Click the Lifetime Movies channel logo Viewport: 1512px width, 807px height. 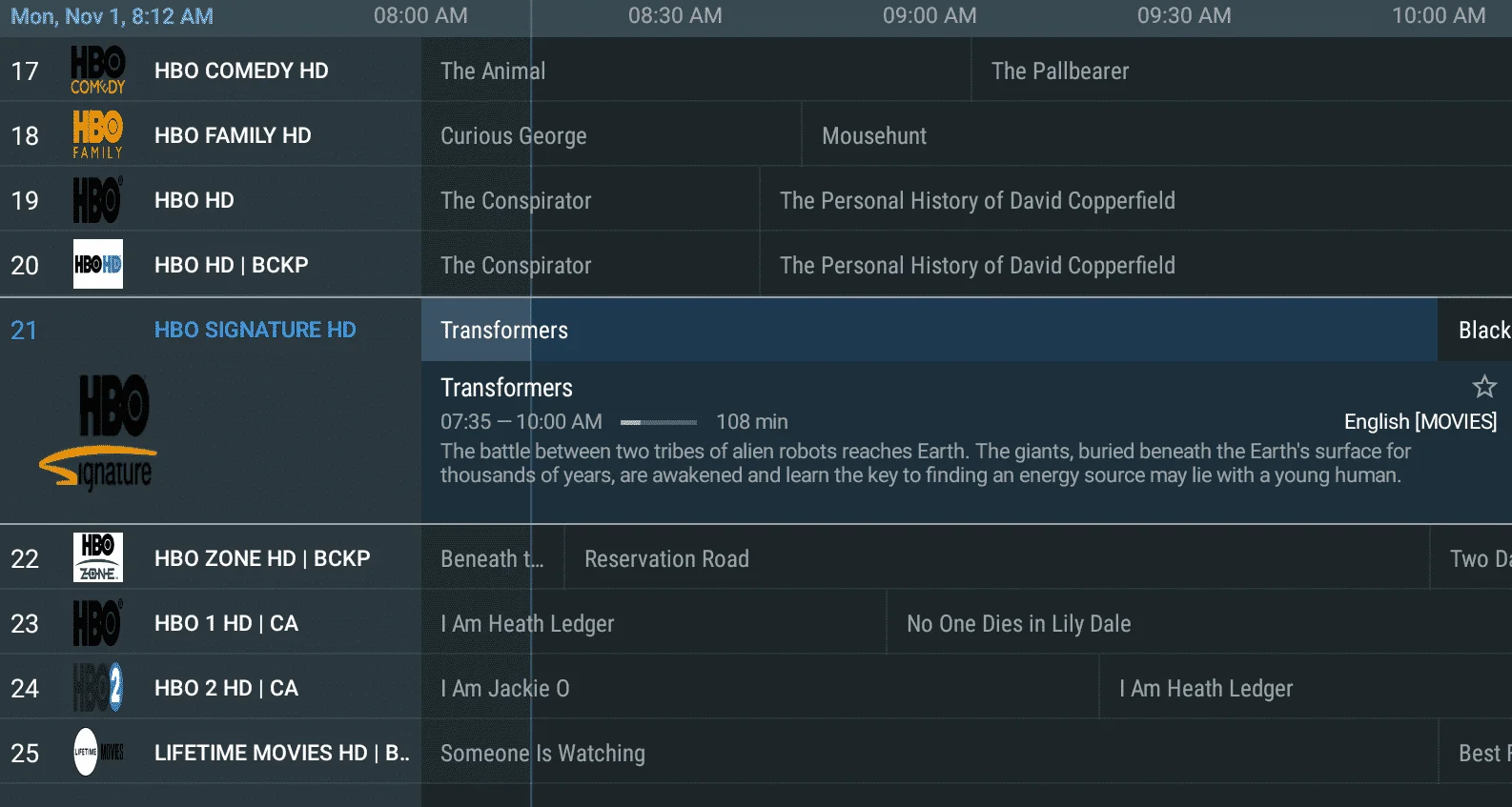click(x=98, y=752)
